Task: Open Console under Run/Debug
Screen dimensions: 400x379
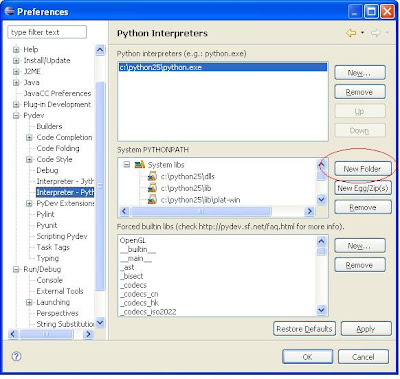Action: click(49, 280)
